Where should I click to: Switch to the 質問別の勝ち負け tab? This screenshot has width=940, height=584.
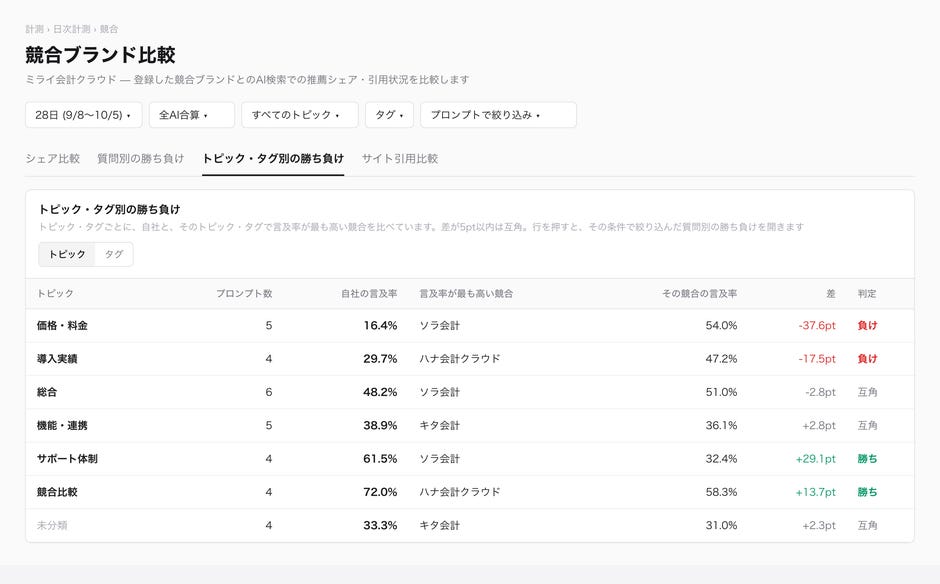pyautogui.click(x=140, y=158)
